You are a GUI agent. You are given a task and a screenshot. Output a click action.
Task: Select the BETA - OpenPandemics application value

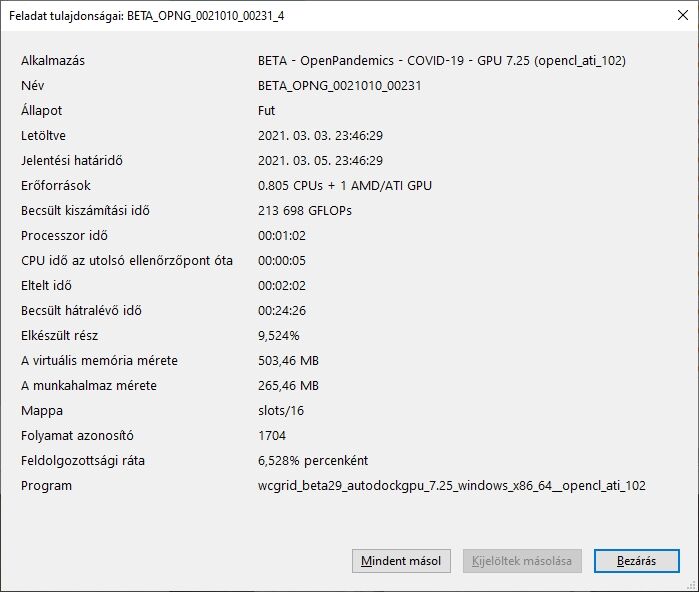point(442,61)
